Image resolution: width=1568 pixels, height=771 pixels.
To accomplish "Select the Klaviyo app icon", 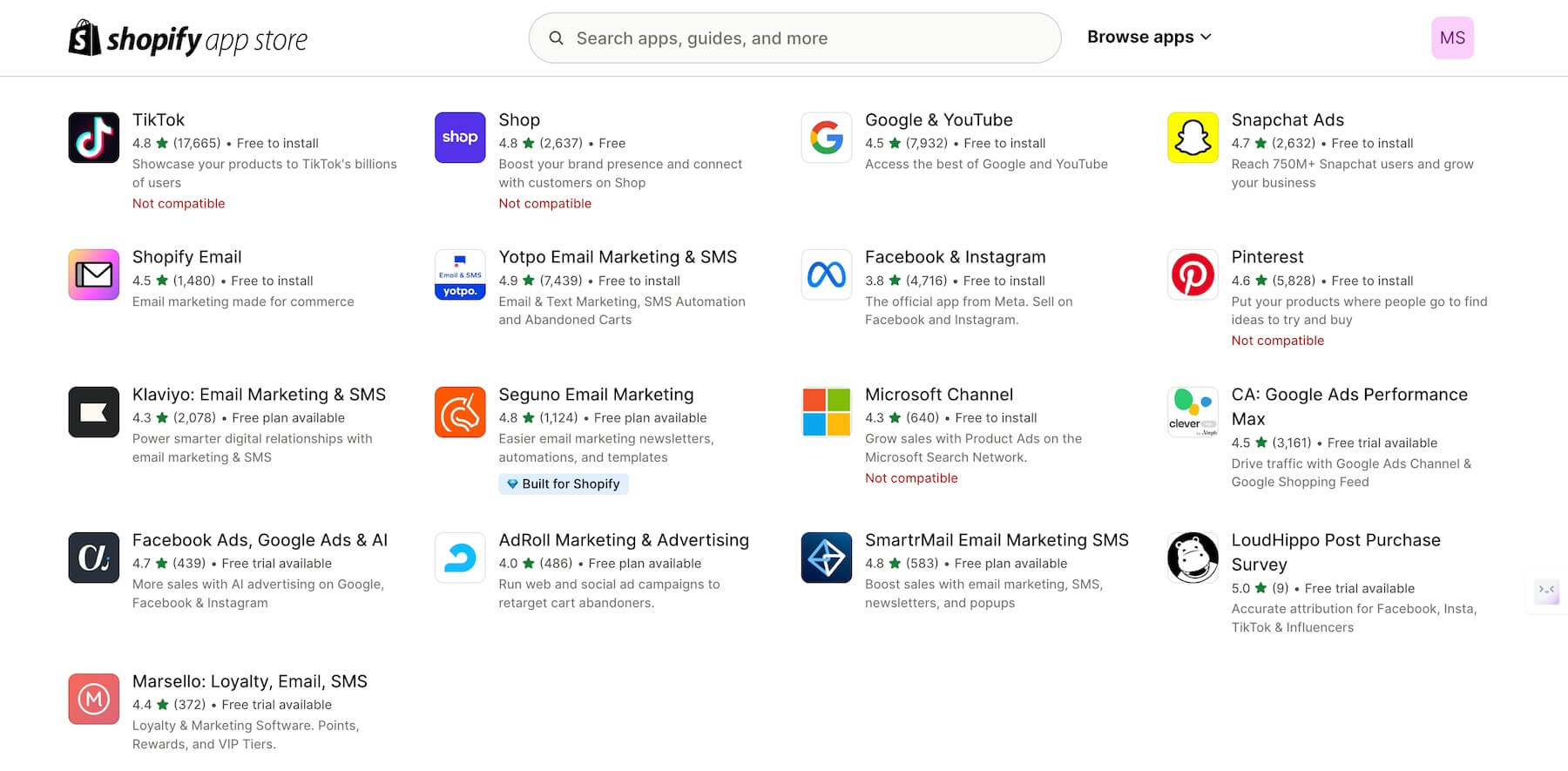I will pyautogui.click(x=94, y=412).
